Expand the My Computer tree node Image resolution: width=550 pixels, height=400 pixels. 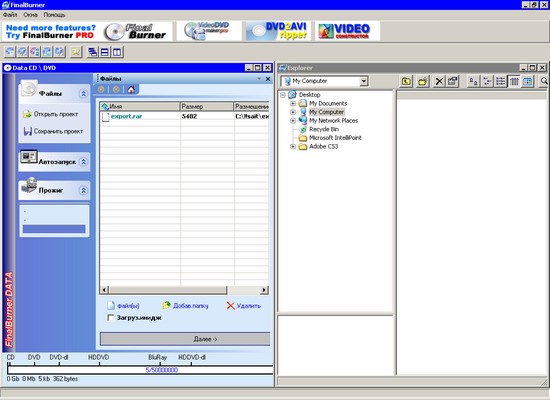(x=293, y=112)
